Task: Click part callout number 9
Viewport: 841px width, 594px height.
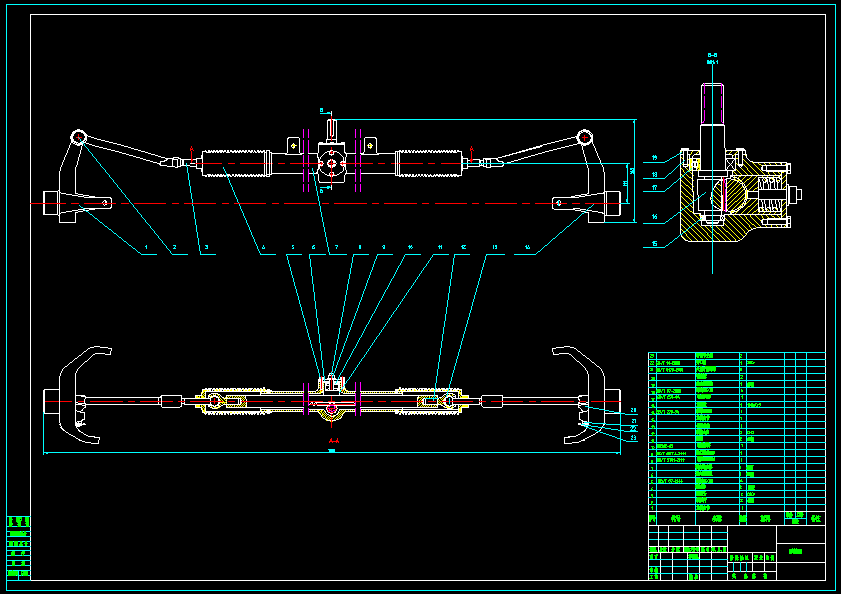Action: click(383, 247)
